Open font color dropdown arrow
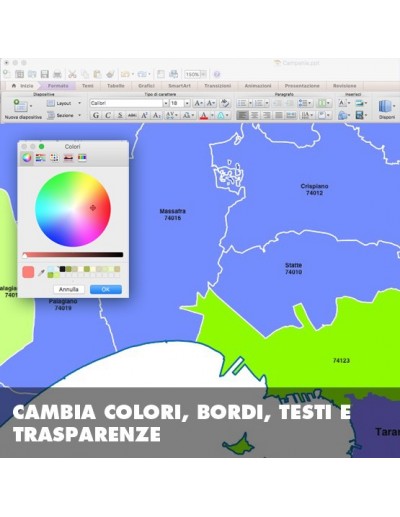Image resolution: width=400 pixels, height=517 pixels. [x=212, y=115]
